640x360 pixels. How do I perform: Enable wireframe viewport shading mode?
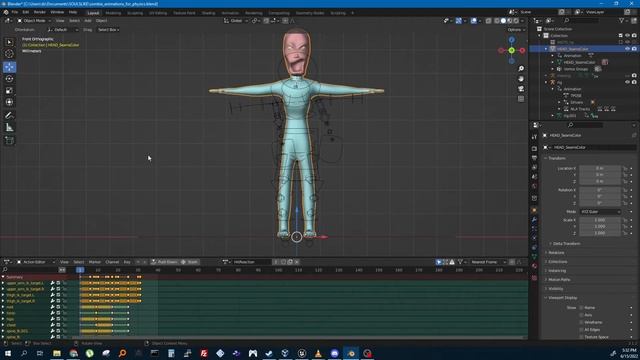[497, 21]
